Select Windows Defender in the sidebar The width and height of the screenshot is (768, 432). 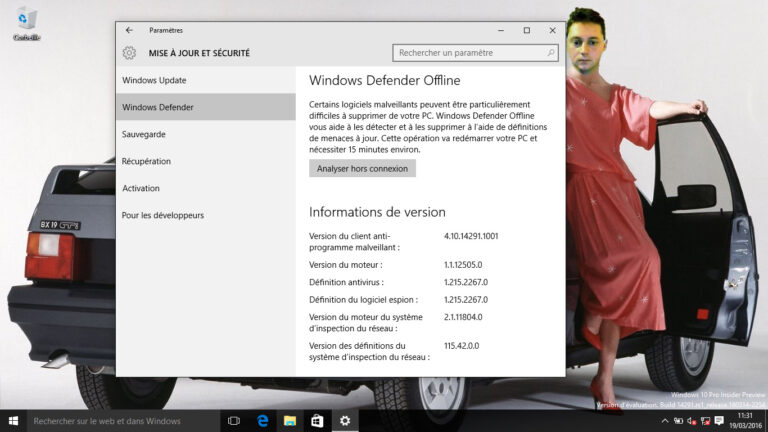pos(158,107)
